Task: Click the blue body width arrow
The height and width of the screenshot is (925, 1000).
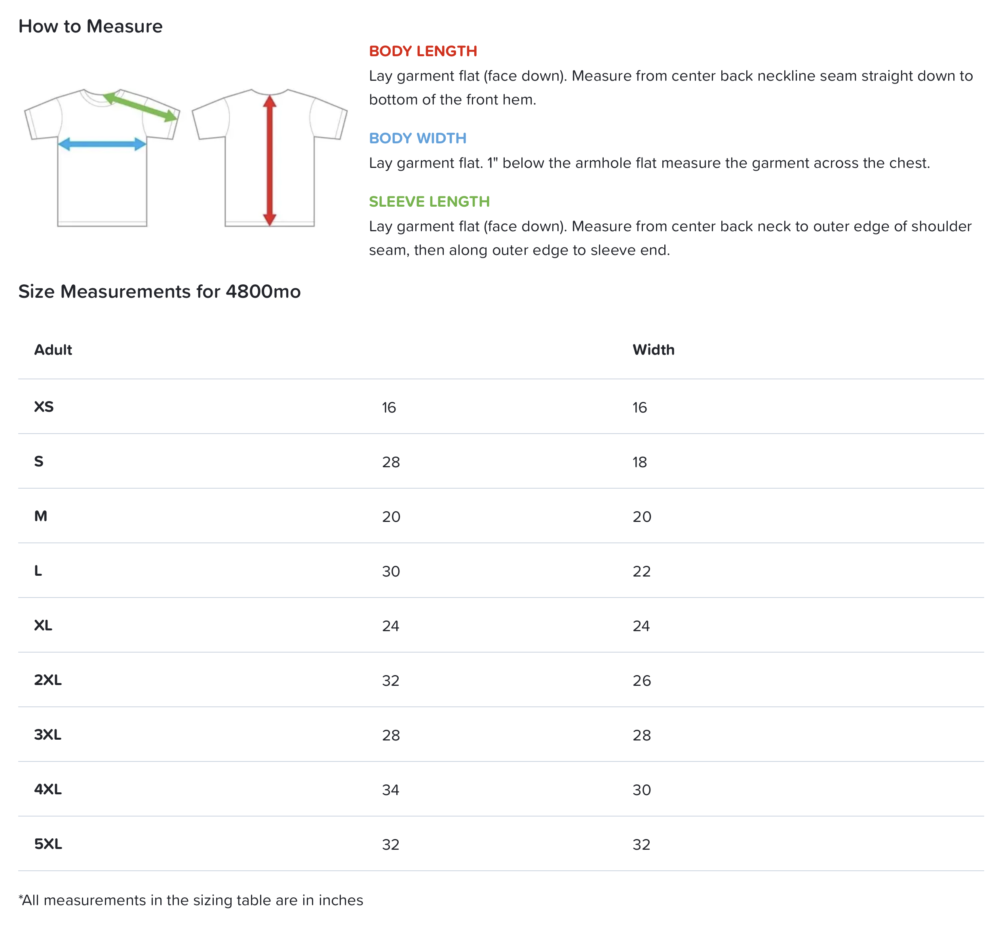Action: coord(102,144)
